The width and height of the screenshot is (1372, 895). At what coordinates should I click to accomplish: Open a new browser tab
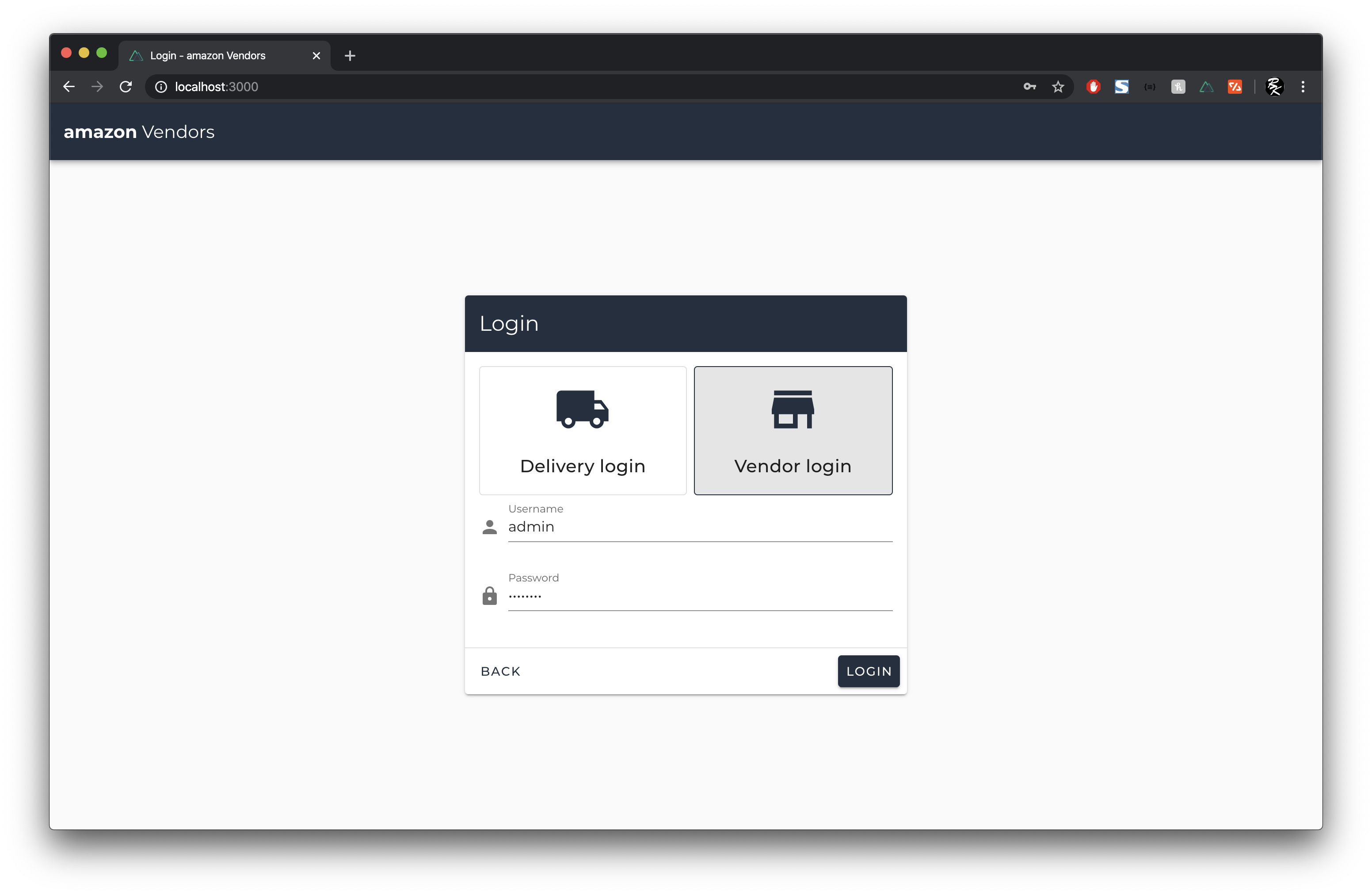click(350, 55)
